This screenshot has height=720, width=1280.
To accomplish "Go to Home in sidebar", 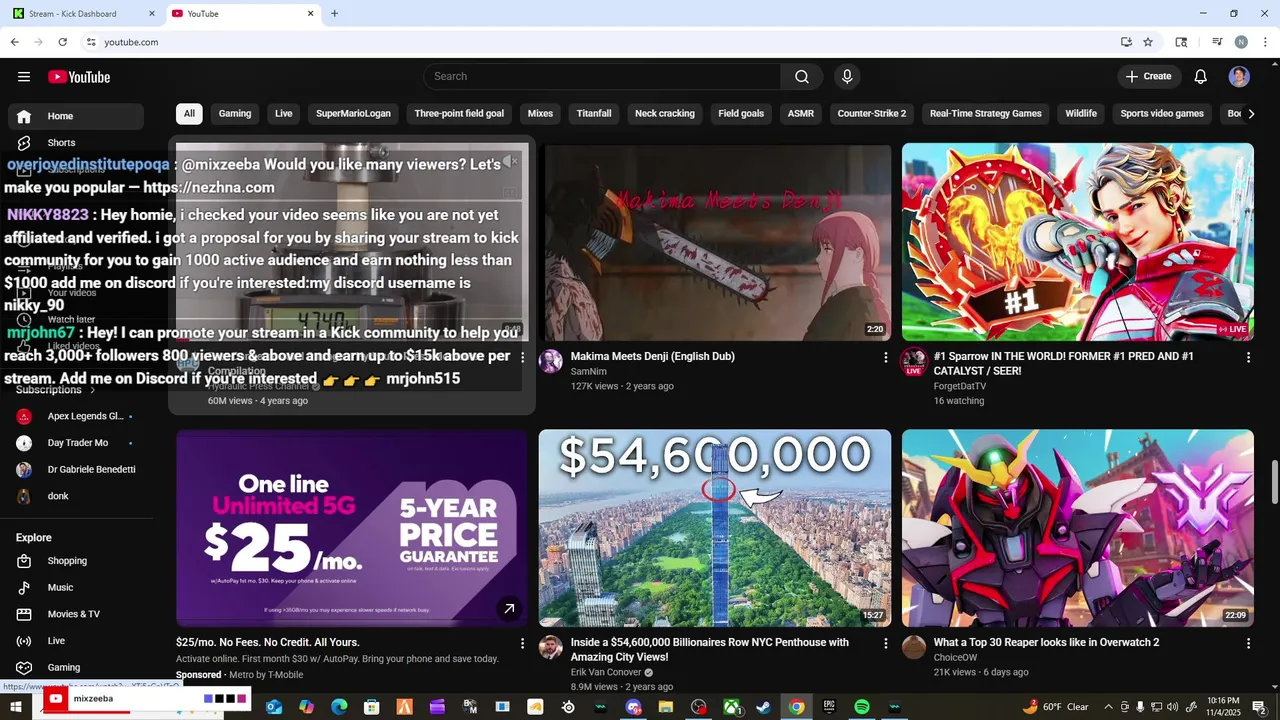I will click(x=76, y=117).
